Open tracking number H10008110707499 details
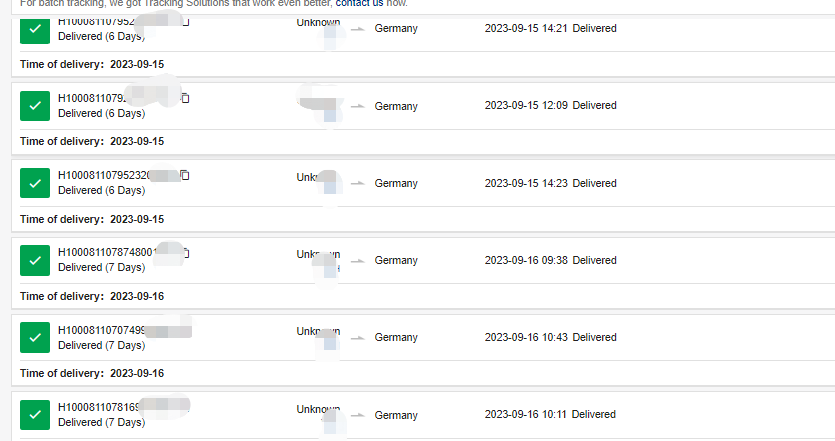Viewport: 835px width, 441px height. pyautogui.click(x=102, y=330)
